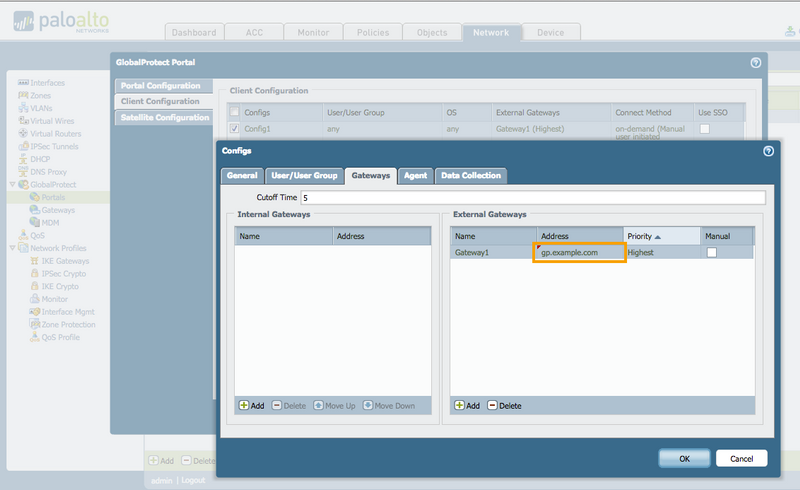Delete the selected external gateway
Screen dimensions: 800x490
(505, 405)
